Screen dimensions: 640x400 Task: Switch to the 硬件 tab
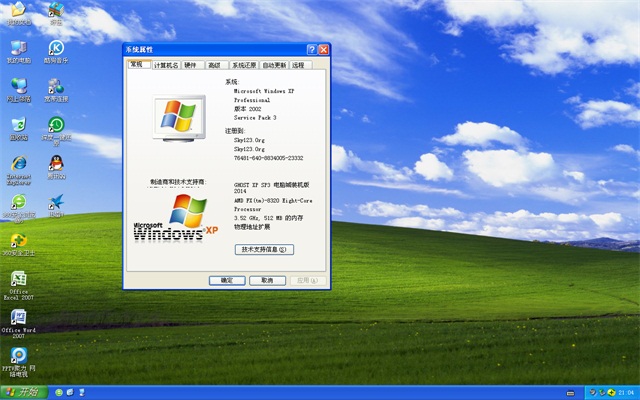pos(191,64)
